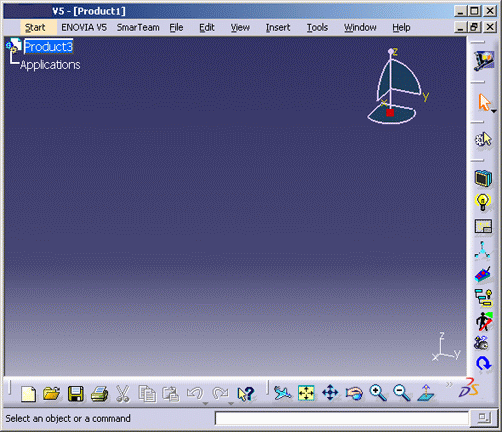Select the Pan arrows tool

pyautogui.click(x=330, y=393)
